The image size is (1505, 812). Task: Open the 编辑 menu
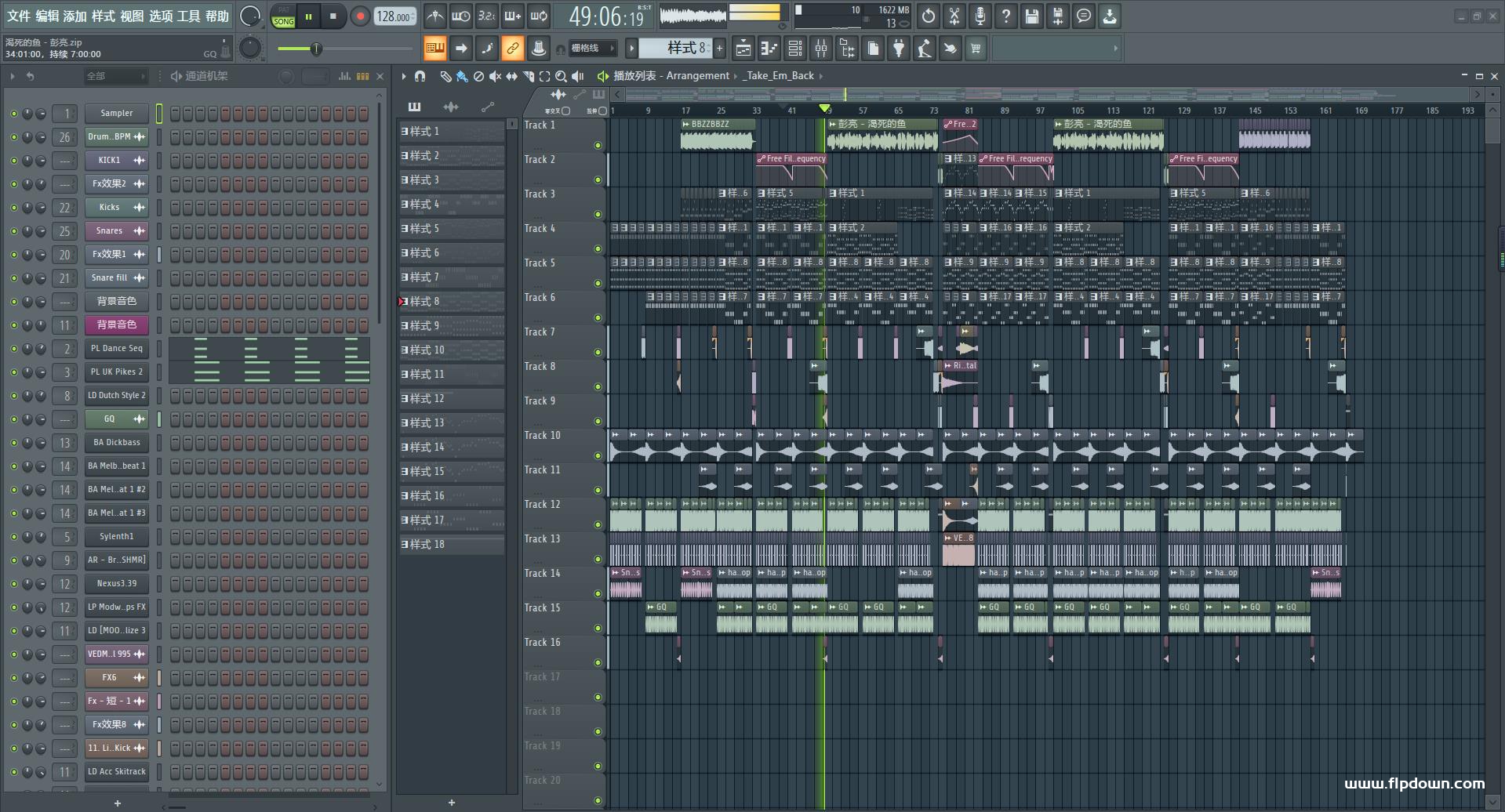[x=47, y=16]
